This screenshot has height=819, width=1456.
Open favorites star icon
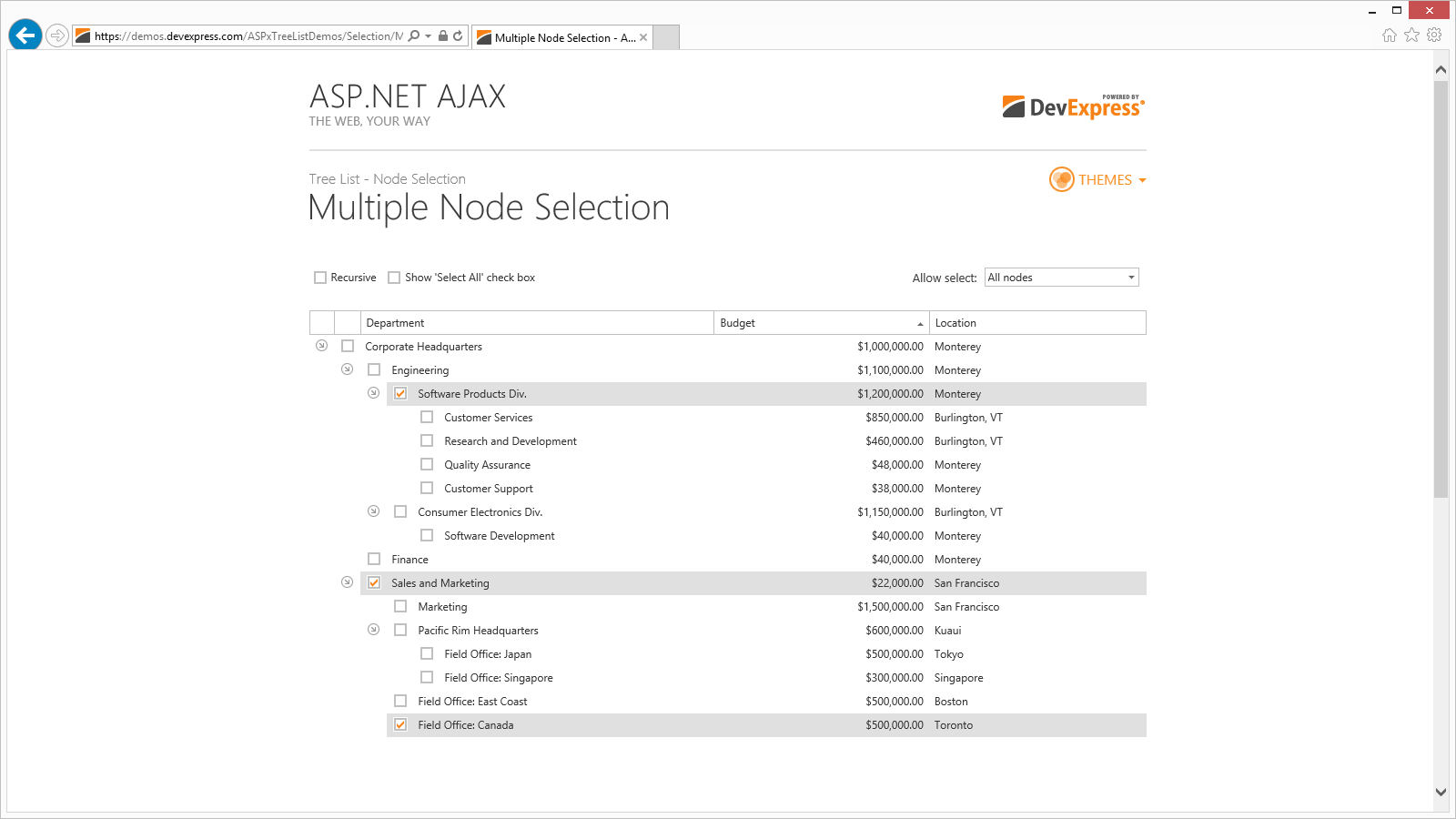[1412, 35]
